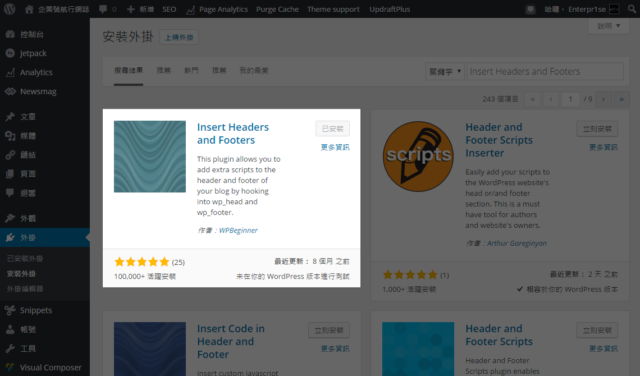This screenshot has width=640, height=376.
Task: Click 更多資訊 for Insert Code in Header and Footer
Action: click(335, 349)
